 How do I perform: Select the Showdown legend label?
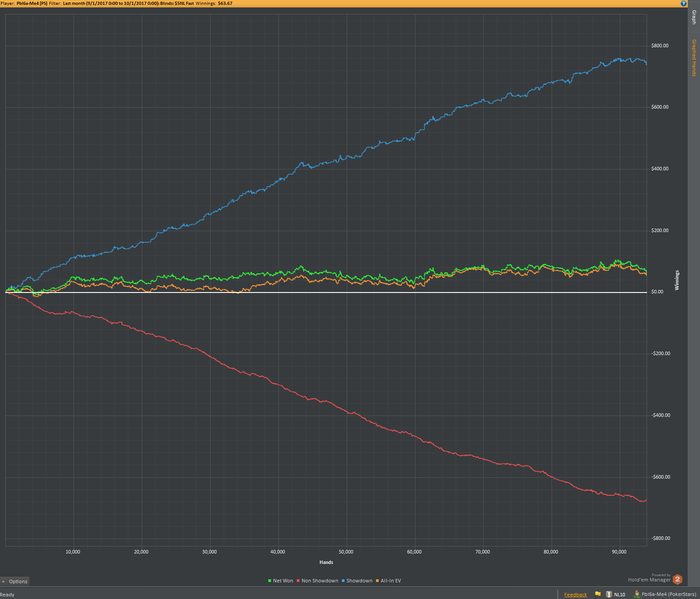tap(359, 581)
